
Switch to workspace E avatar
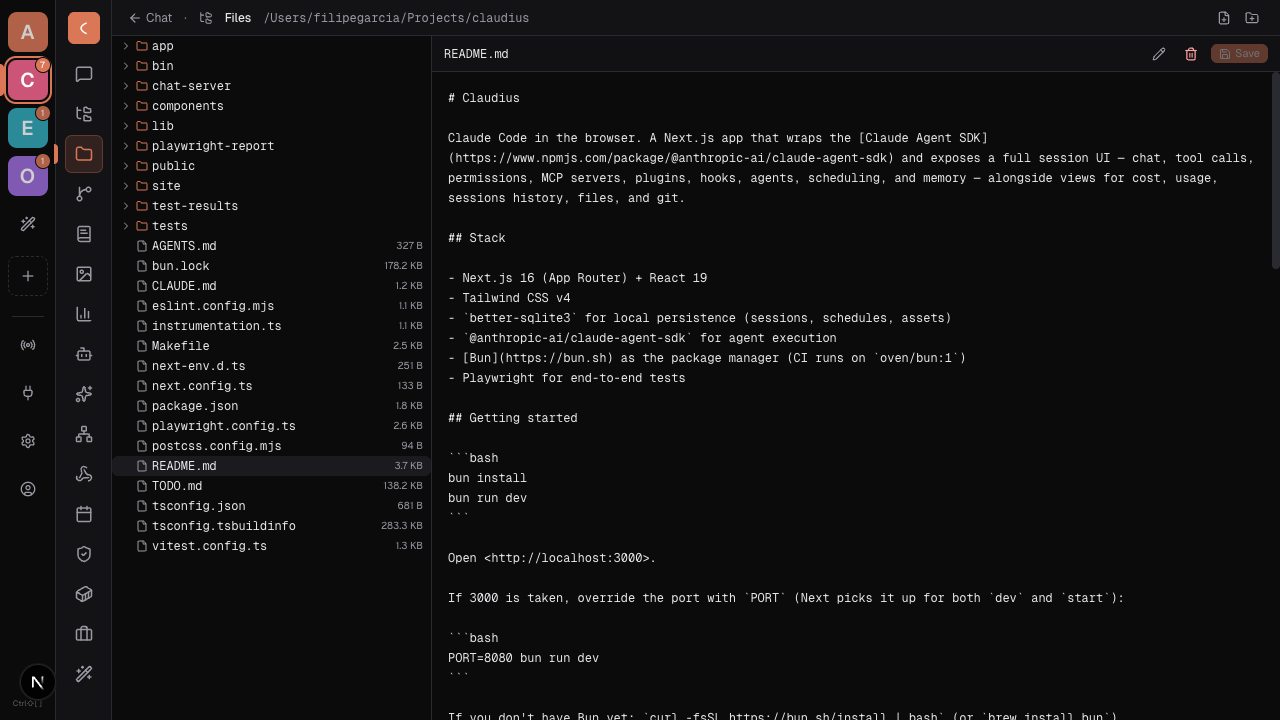28,128
